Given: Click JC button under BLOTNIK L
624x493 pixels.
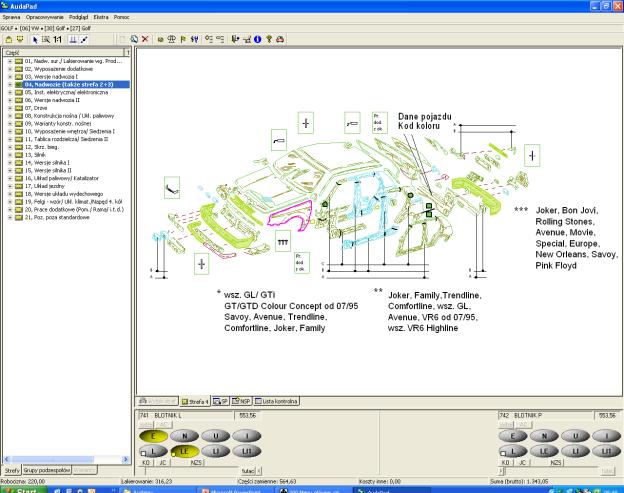Looking at the screenshot, I should coord(163,463).
